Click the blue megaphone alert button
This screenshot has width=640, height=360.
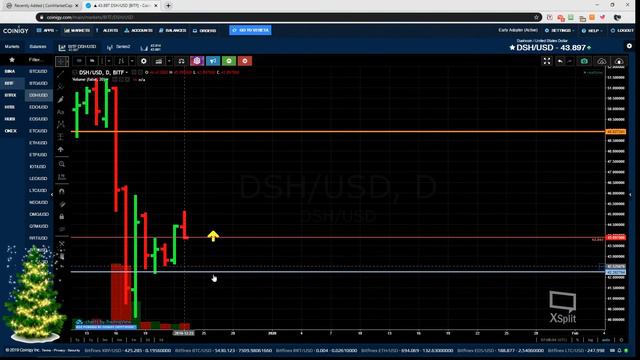[213, 61]
